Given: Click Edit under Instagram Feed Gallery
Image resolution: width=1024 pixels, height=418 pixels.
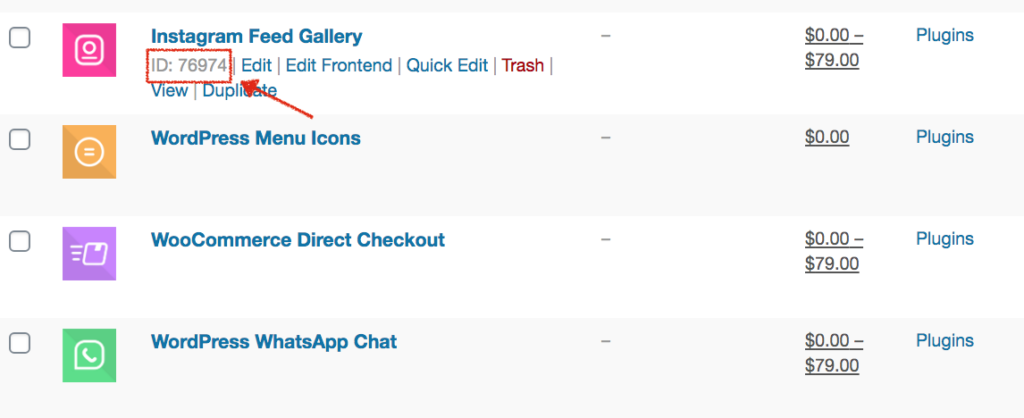Looking at the screenshot, I should pos(257,66).
